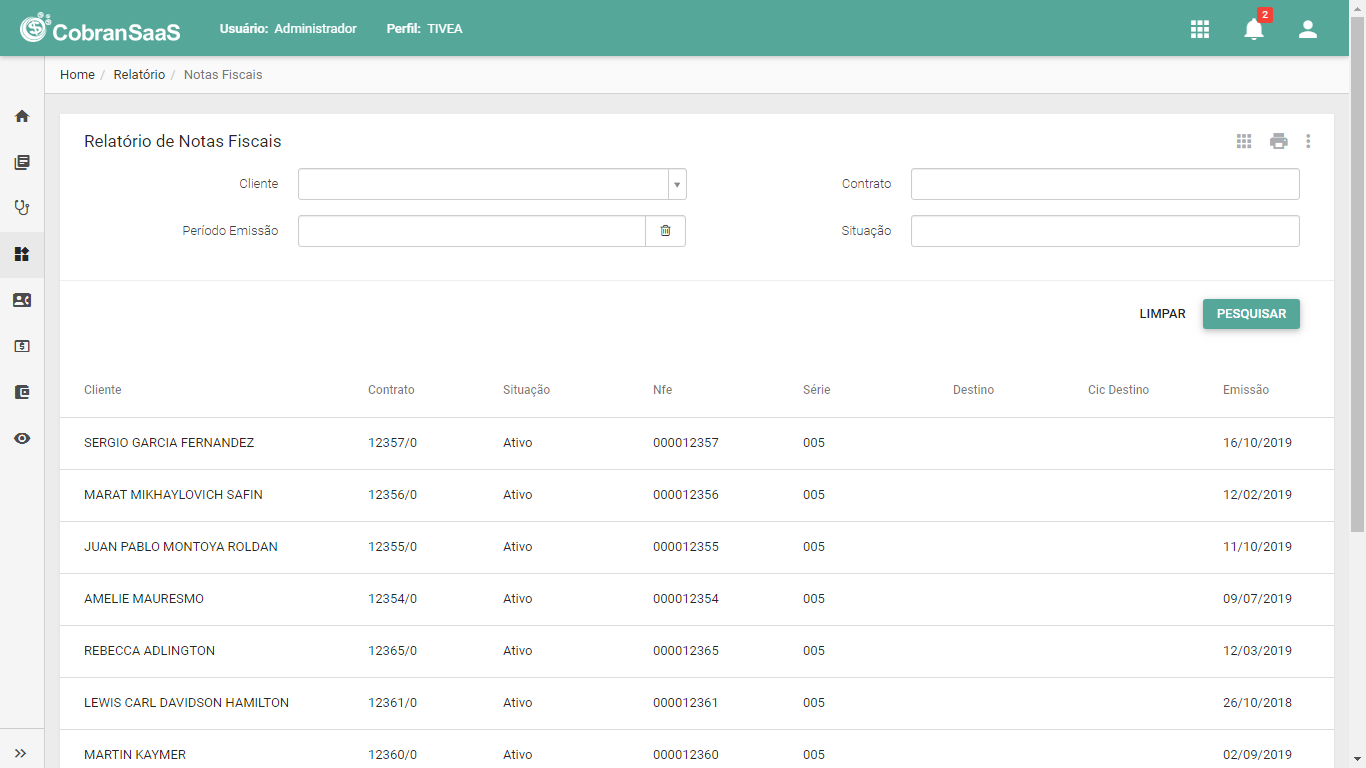Click contract number 12356/0
This screenshot has width=1366, height=768.
click(x=392, y=495)
